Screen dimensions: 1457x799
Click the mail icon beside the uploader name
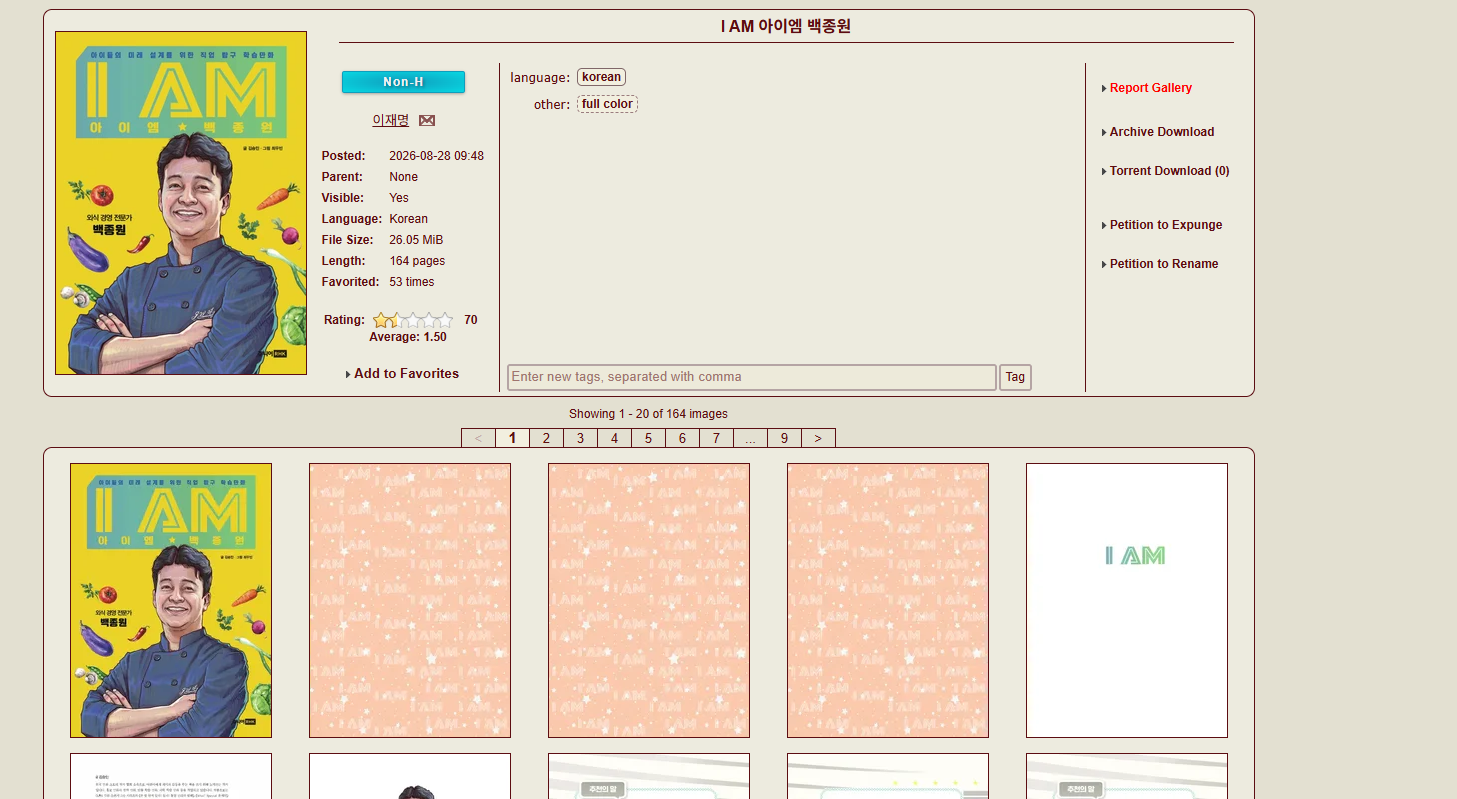coord(427,120)
